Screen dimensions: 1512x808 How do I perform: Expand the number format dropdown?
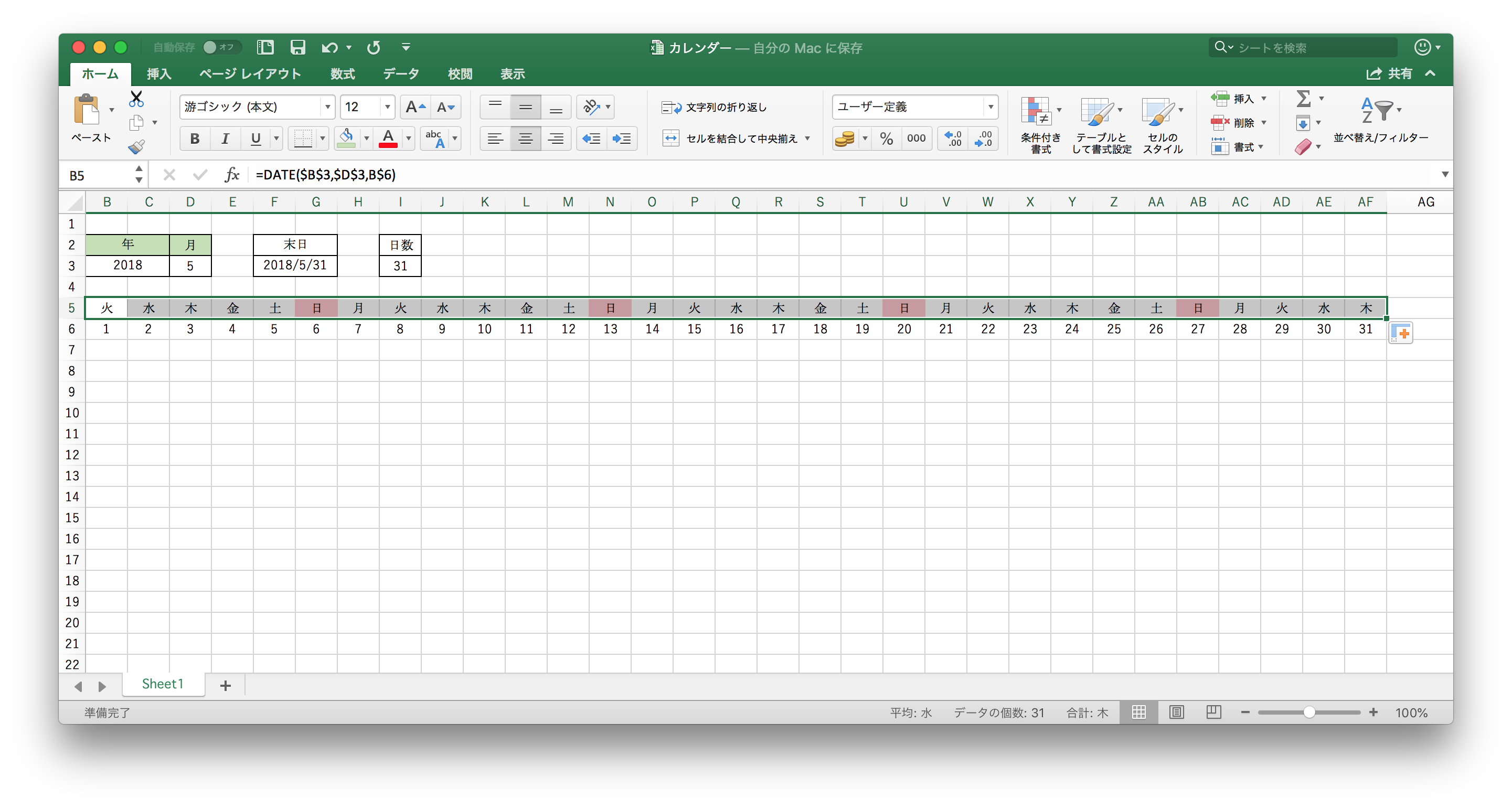(x=990, y=107)
